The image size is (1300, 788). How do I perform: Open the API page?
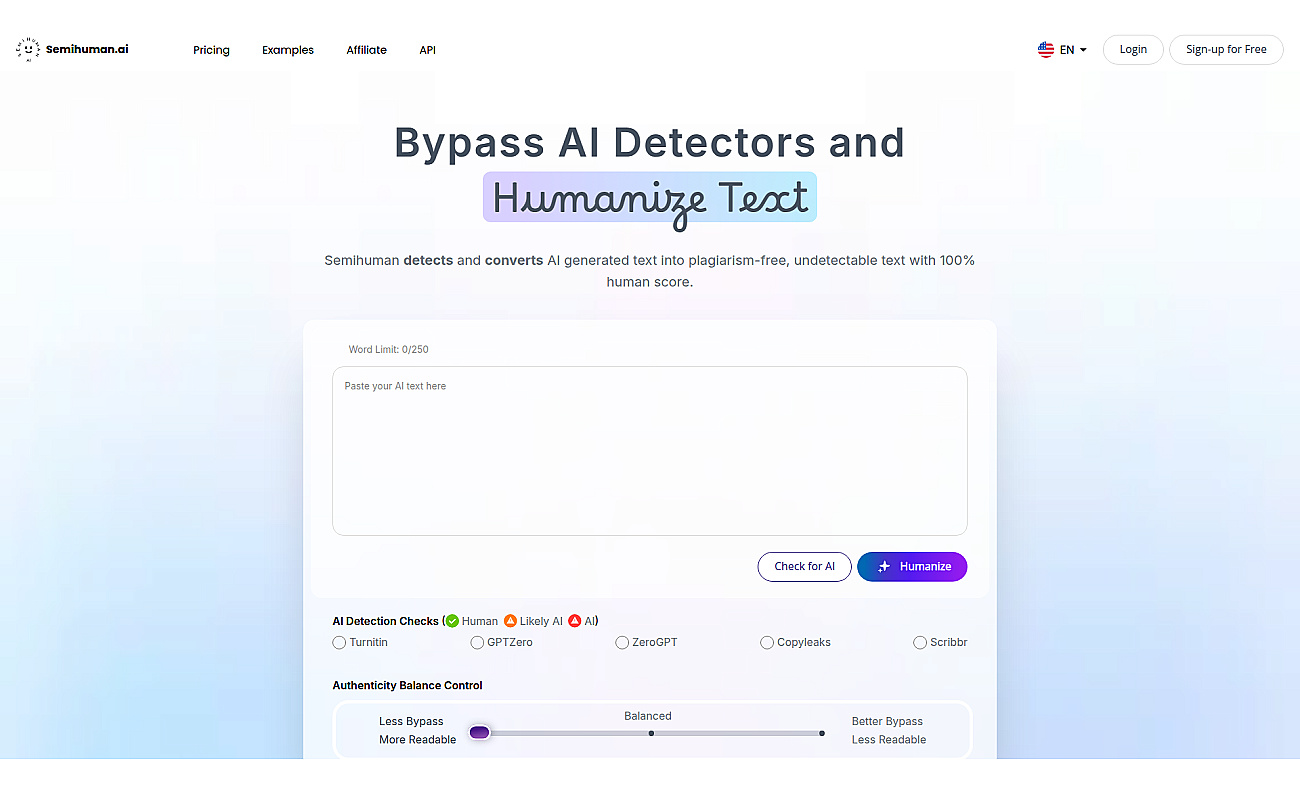pyautogui.click(x=427, y=50)
